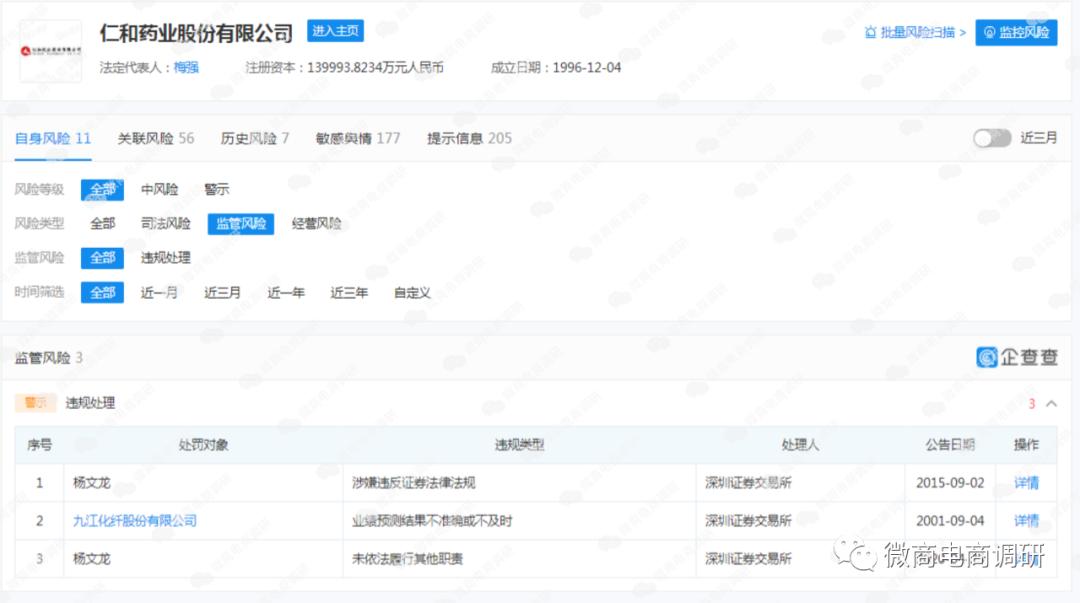The image size is (1080, 603).
Task: Select the 中风险 risk level filter
Action: click(159, 189)
